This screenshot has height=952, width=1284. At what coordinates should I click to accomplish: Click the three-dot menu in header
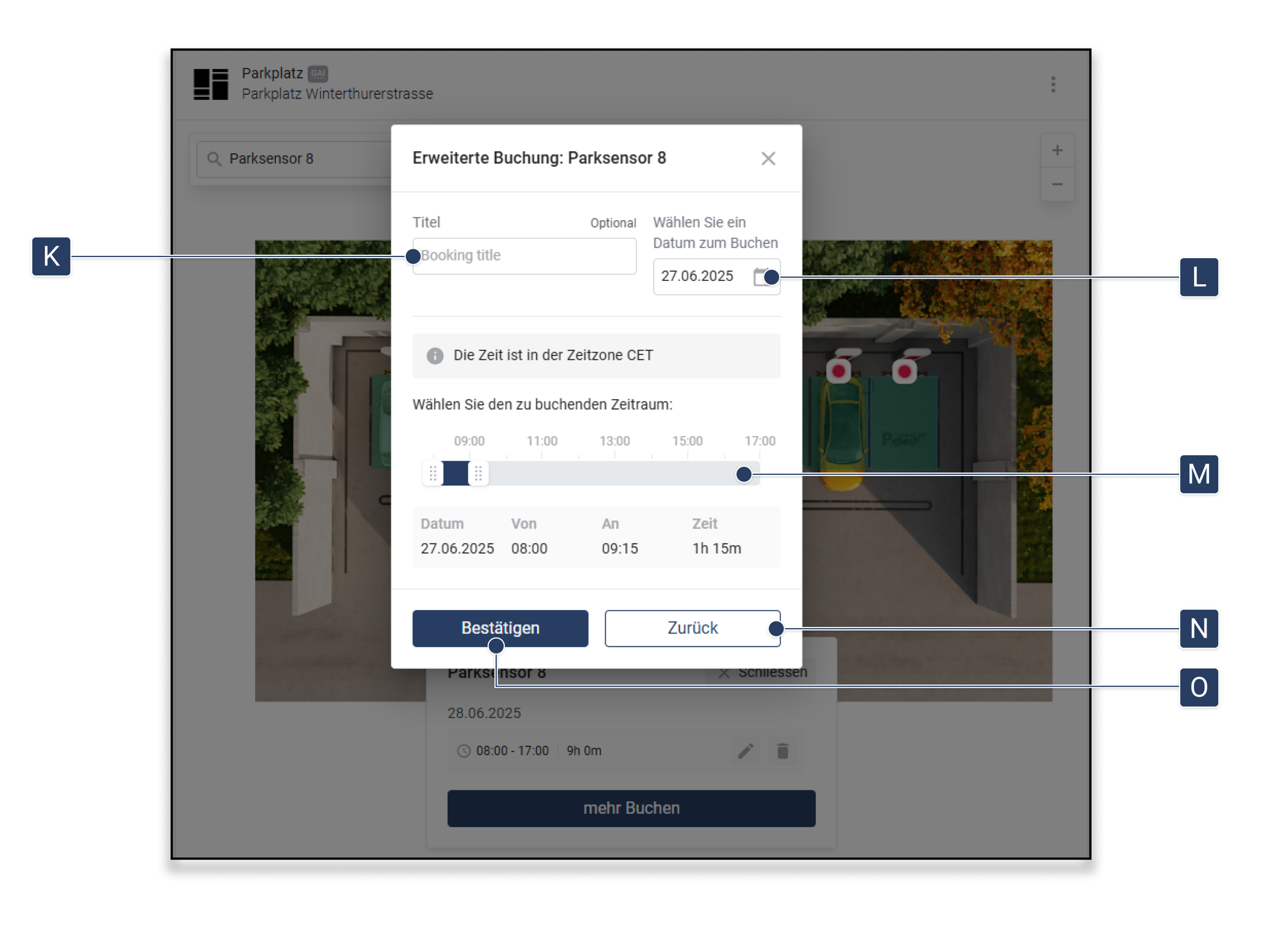click(1053, 85)
